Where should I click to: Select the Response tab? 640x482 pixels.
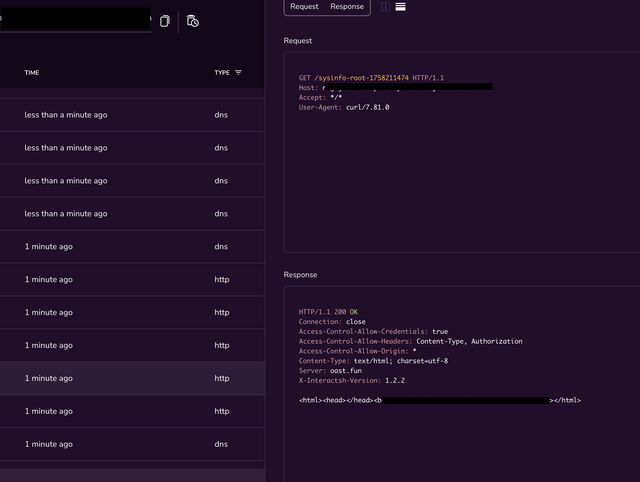tap(347, 7)
